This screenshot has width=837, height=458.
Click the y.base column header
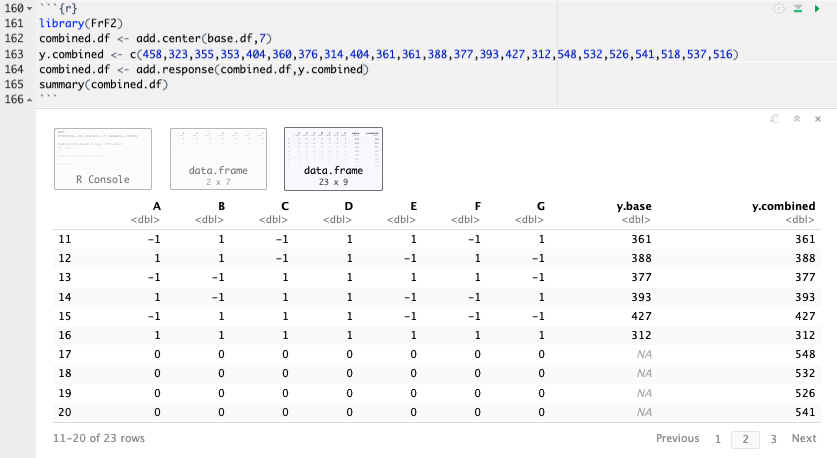click(634, 206)
